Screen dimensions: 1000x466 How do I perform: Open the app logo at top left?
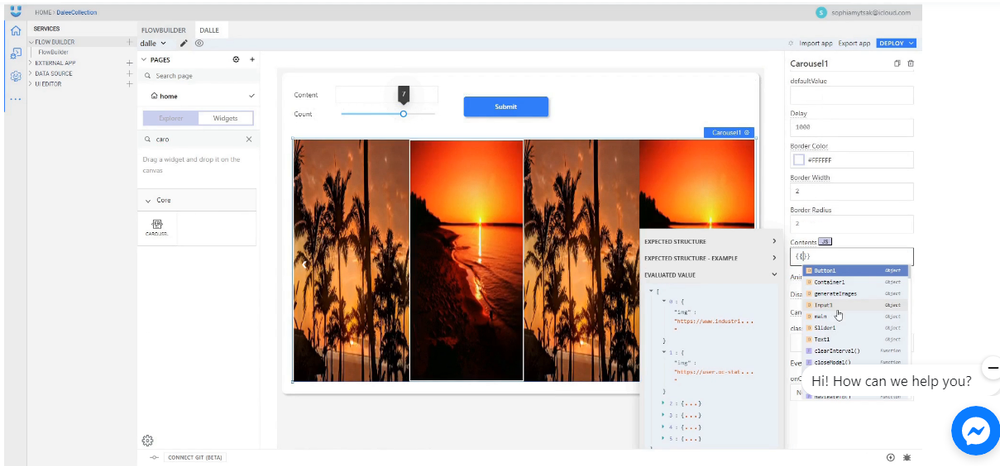(x=16, y=11)
